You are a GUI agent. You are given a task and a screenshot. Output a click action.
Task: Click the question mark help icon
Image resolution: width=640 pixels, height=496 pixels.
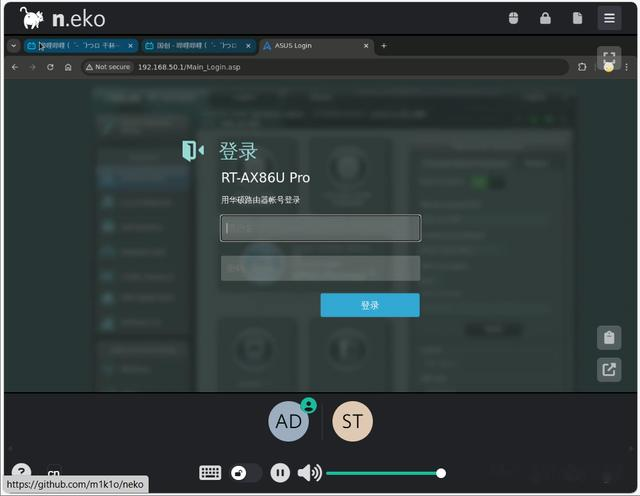click(21, 472)
